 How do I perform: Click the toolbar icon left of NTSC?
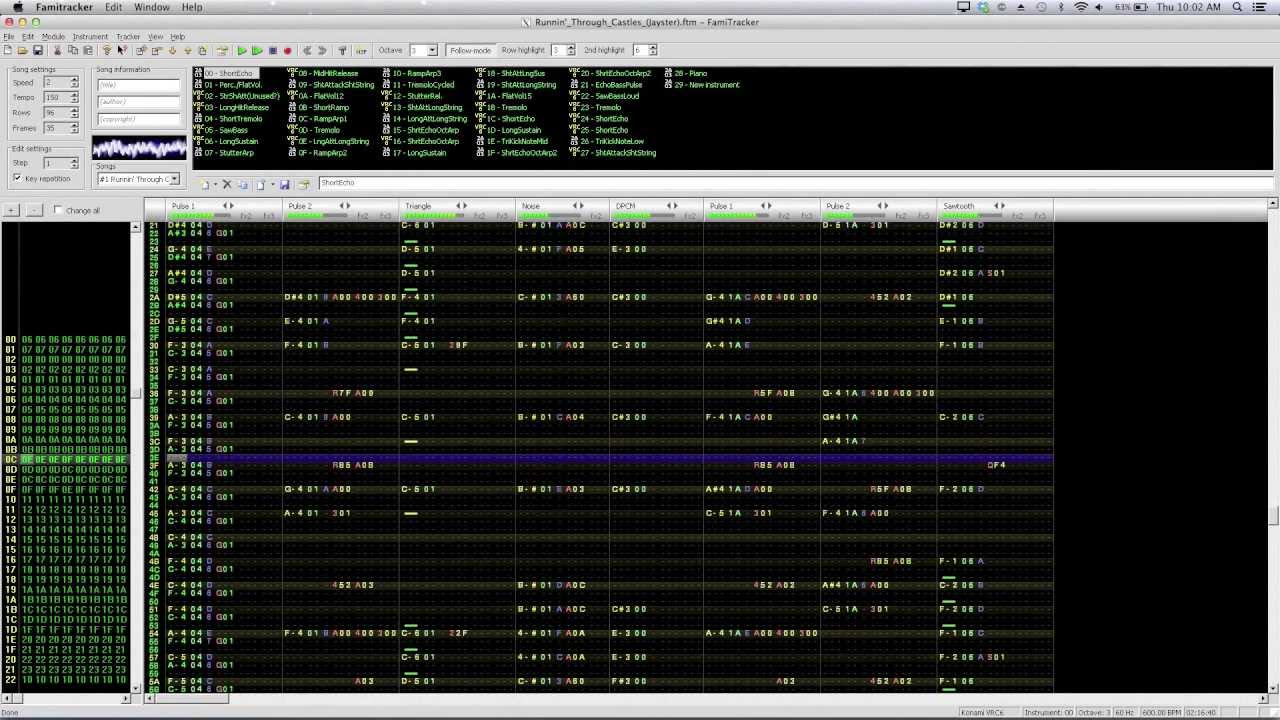(x=342, y=50)
